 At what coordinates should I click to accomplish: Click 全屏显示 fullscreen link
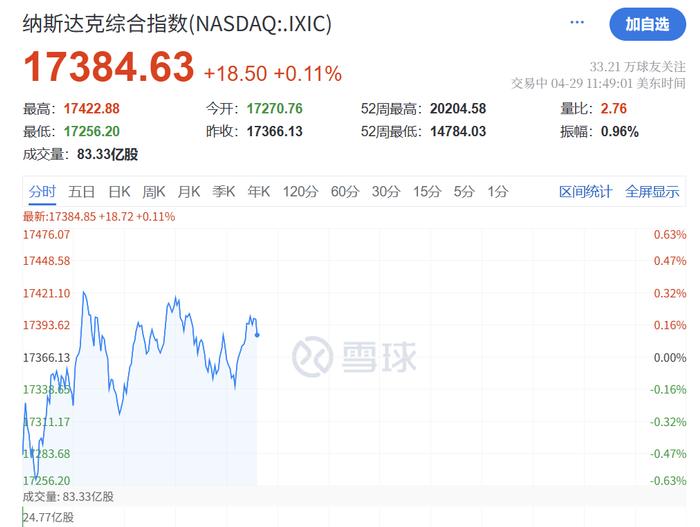pyautogui.click(x=652, y=192)
